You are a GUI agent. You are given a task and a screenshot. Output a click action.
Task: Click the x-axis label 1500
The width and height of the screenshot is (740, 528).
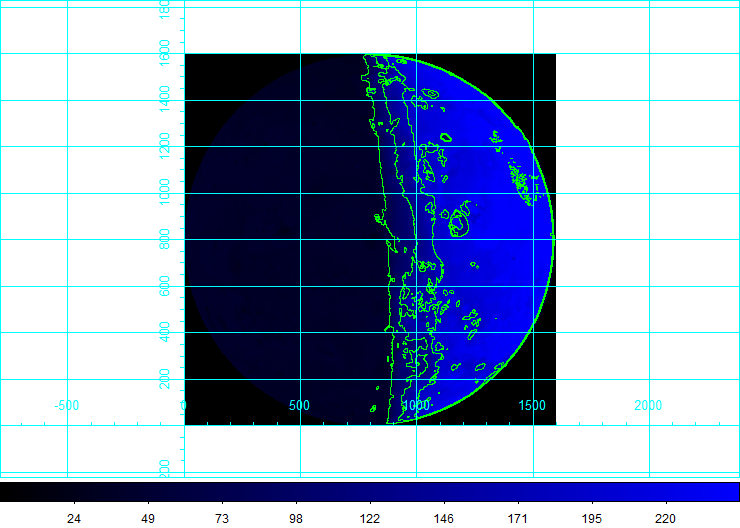coord(532,405)
